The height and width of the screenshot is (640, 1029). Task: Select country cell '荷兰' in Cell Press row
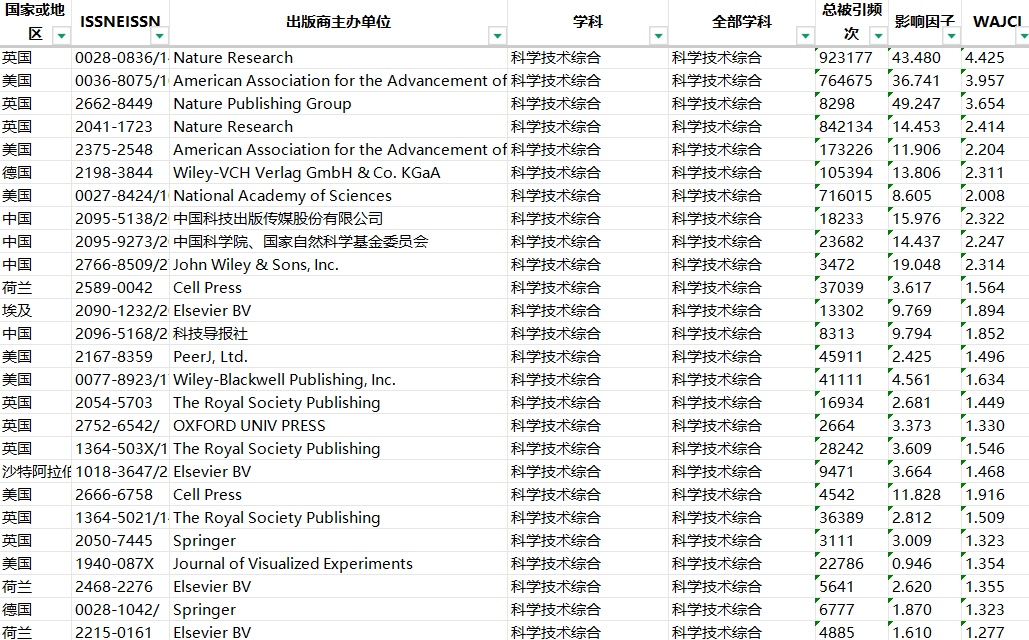(36, 288)
